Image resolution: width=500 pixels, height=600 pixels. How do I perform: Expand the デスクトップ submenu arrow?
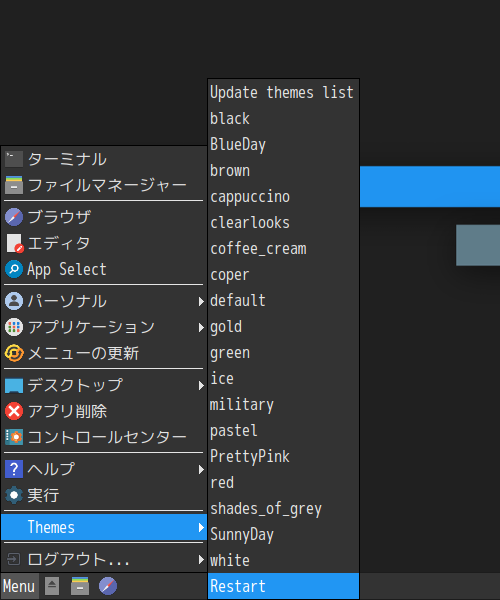tap(201, 386)
